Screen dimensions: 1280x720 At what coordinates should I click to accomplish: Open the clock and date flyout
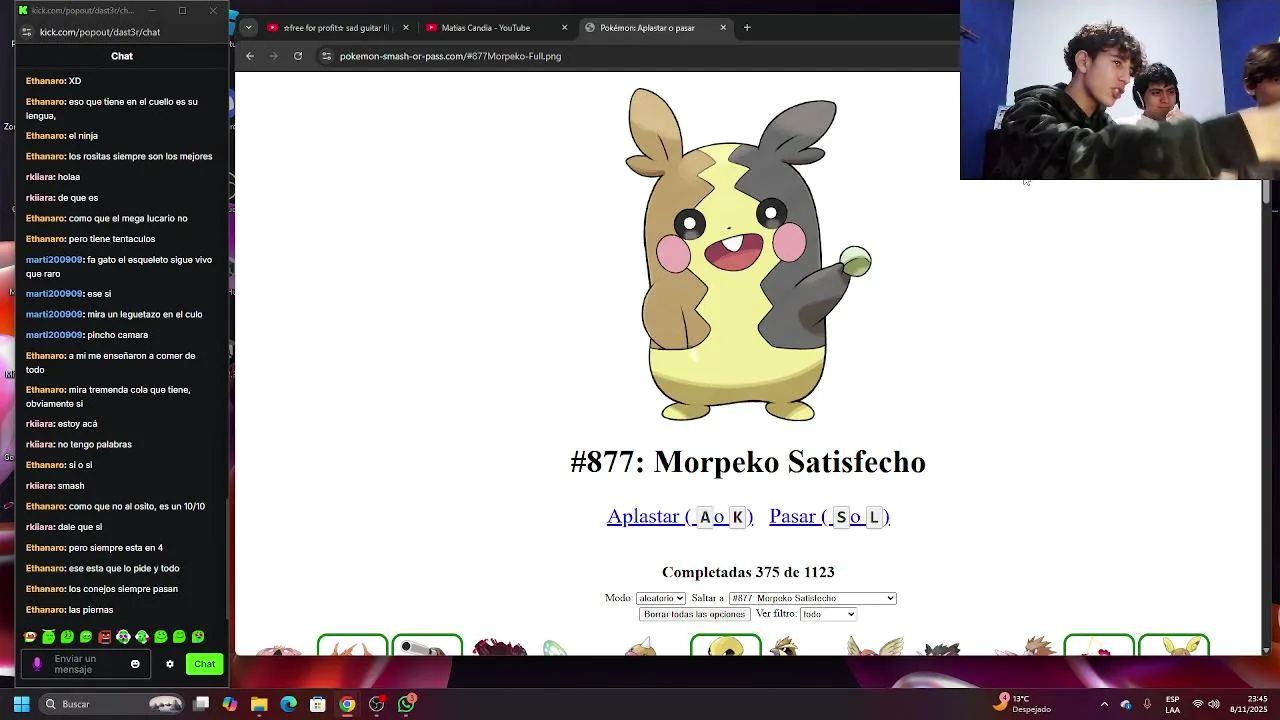point(1249,704)
